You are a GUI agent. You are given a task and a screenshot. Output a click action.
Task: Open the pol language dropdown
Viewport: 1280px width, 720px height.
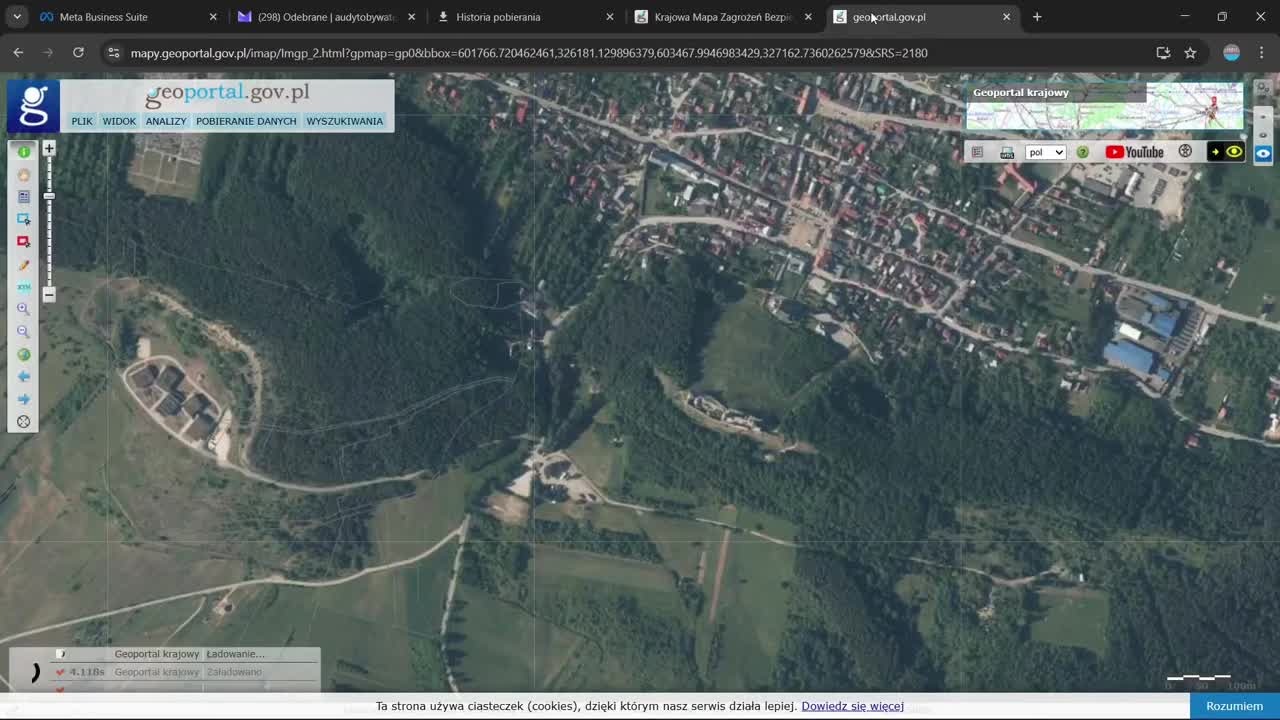click(x=1046, y=152)
